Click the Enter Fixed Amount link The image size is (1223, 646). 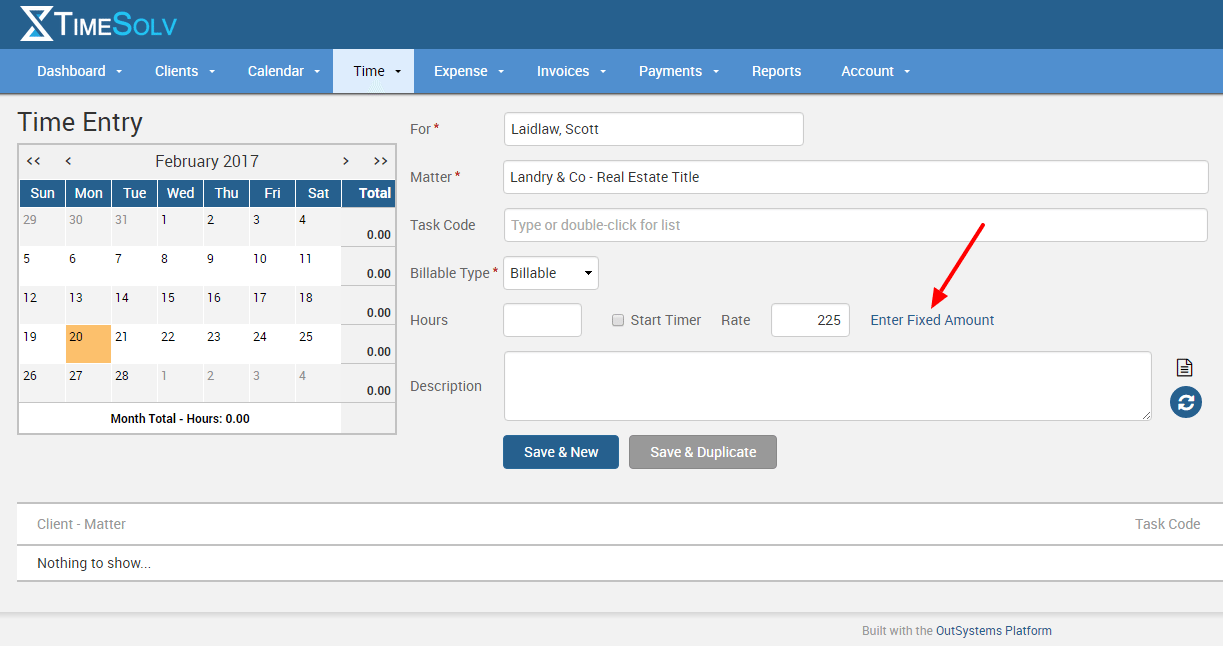click(x=931, y=320)
